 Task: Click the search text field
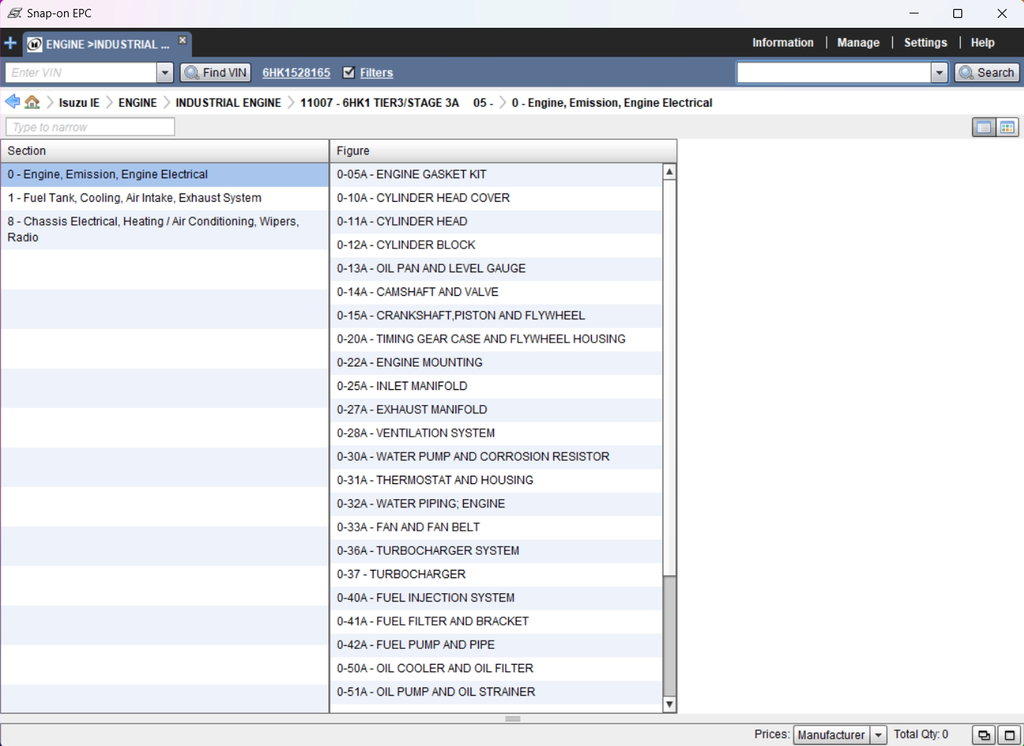(x=834, y=73)
